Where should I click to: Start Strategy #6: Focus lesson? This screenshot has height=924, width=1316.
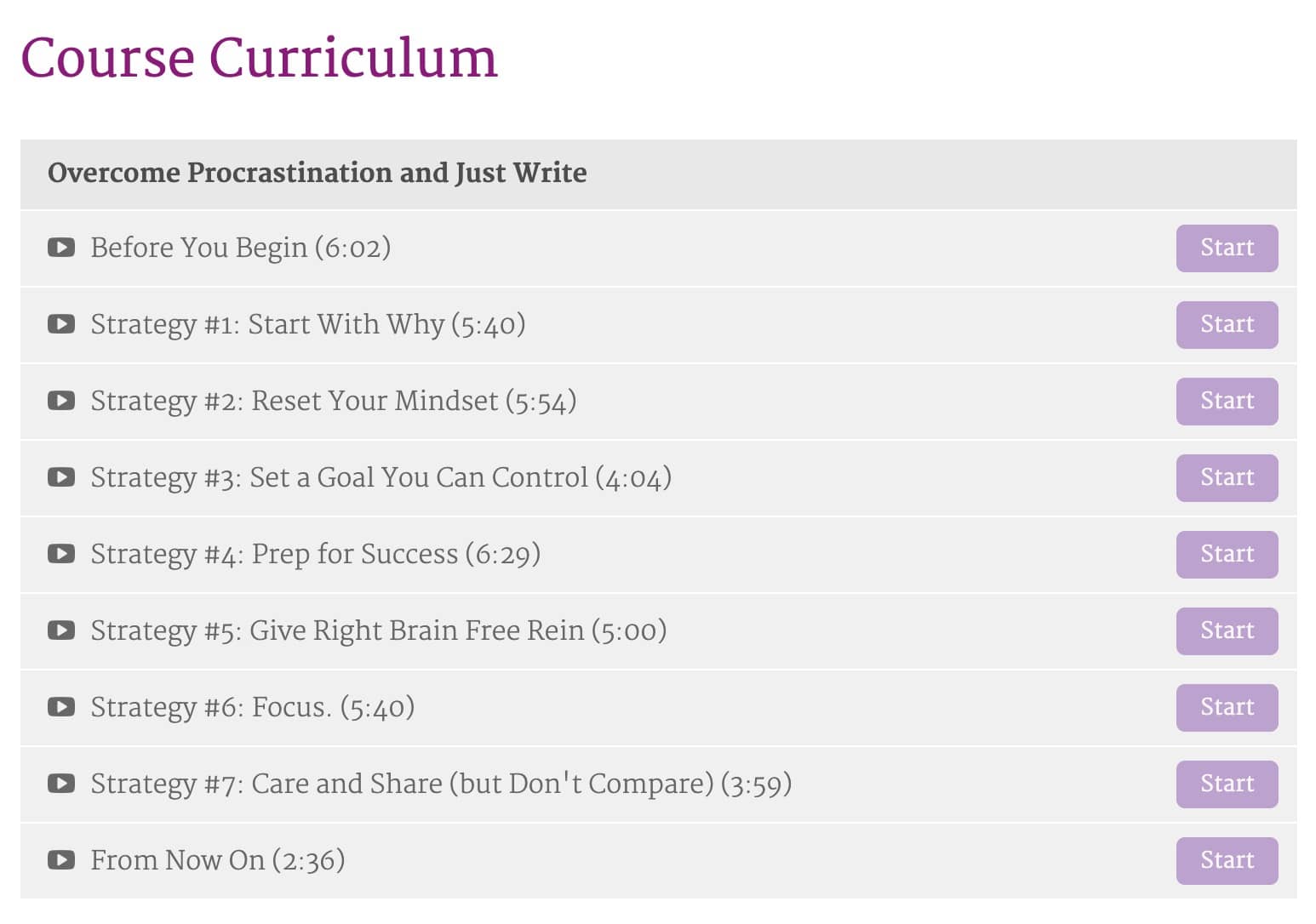point(1227,708)
